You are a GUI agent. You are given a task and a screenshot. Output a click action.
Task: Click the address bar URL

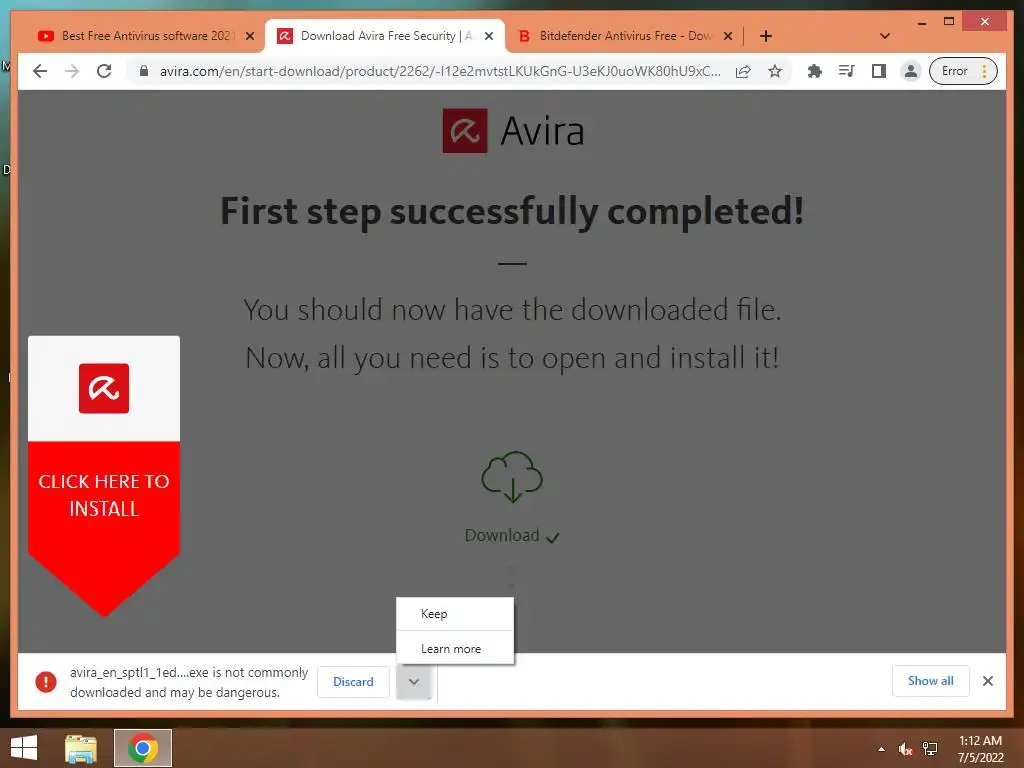[440, 71]
